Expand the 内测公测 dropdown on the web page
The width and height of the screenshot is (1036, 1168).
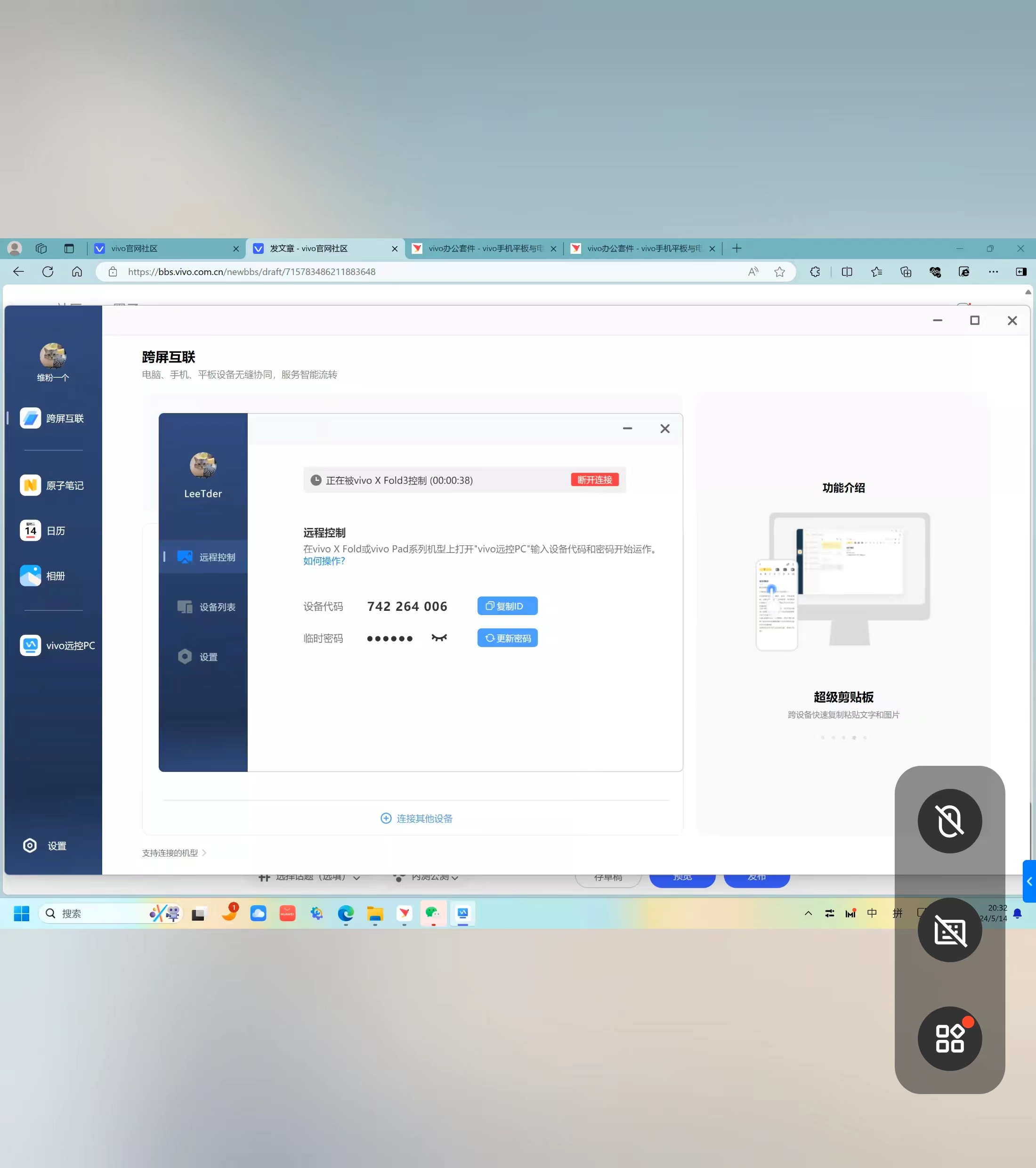426,877
